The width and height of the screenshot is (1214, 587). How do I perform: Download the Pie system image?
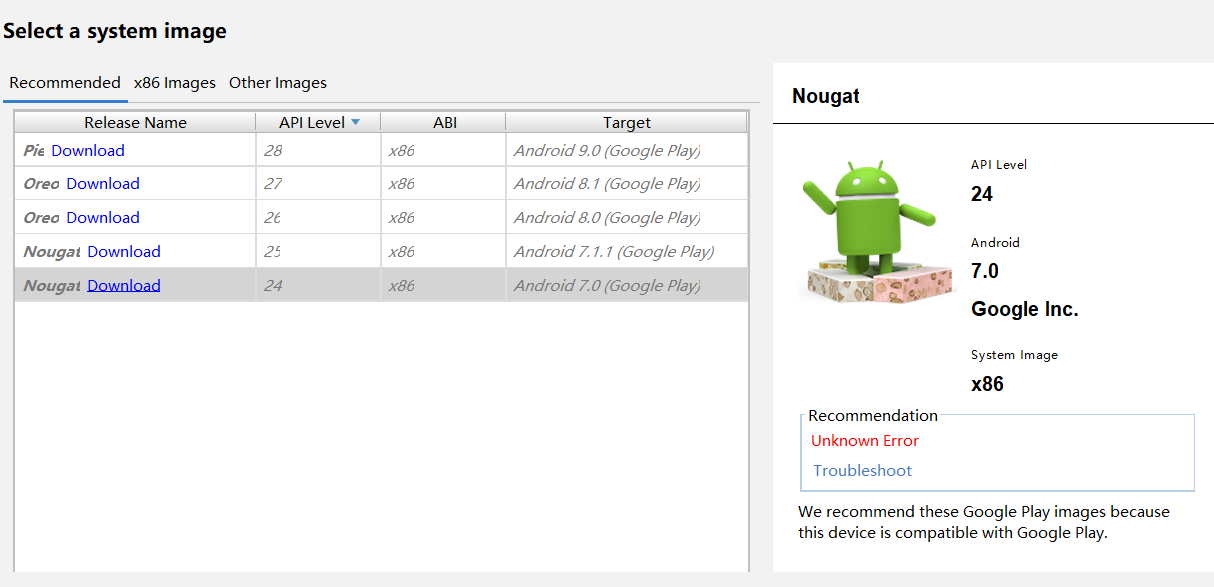pyautogui.click(x=87, y=149)
